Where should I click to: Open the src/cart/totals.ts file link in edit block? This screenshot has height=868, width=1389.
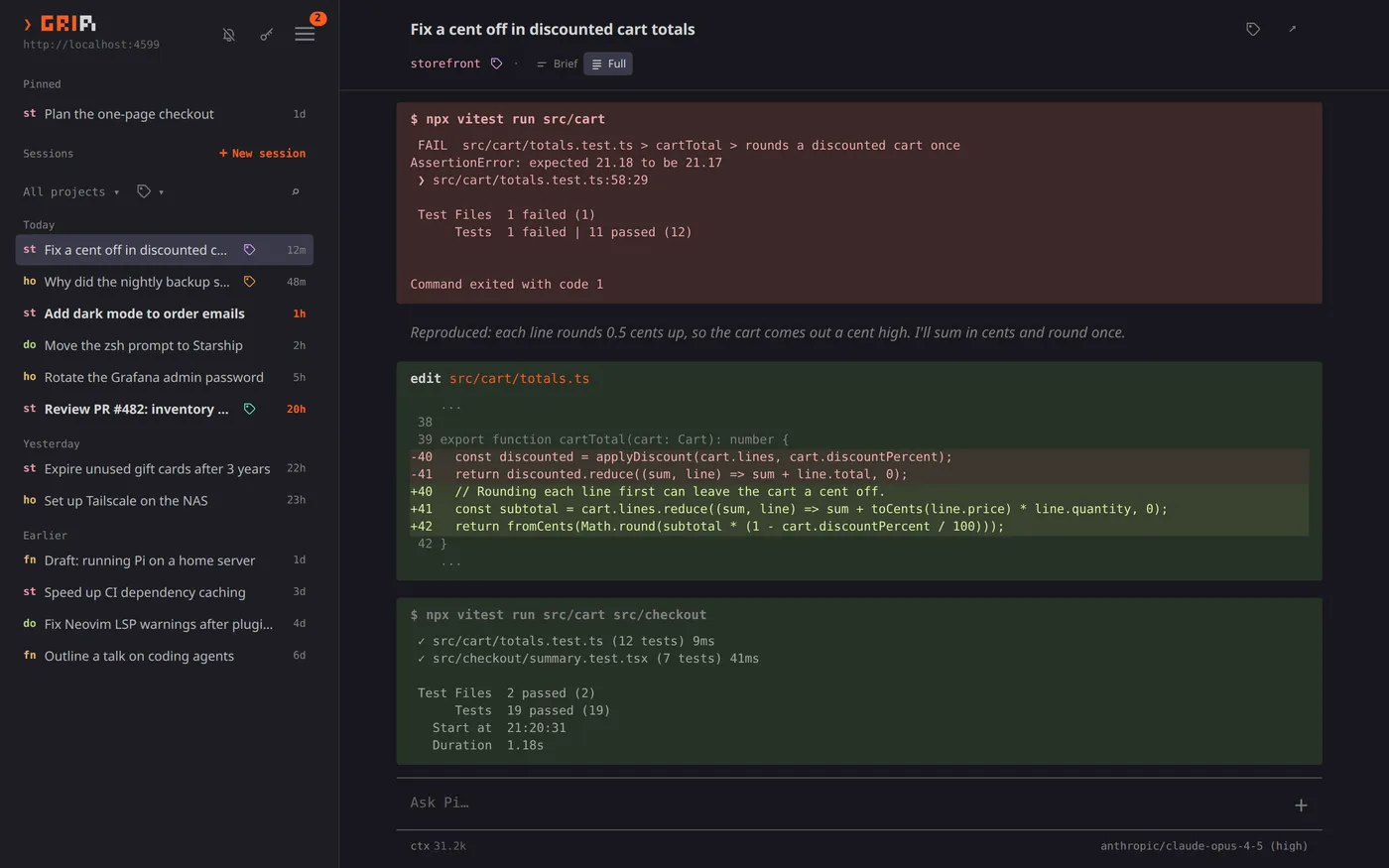pos(519,378)
